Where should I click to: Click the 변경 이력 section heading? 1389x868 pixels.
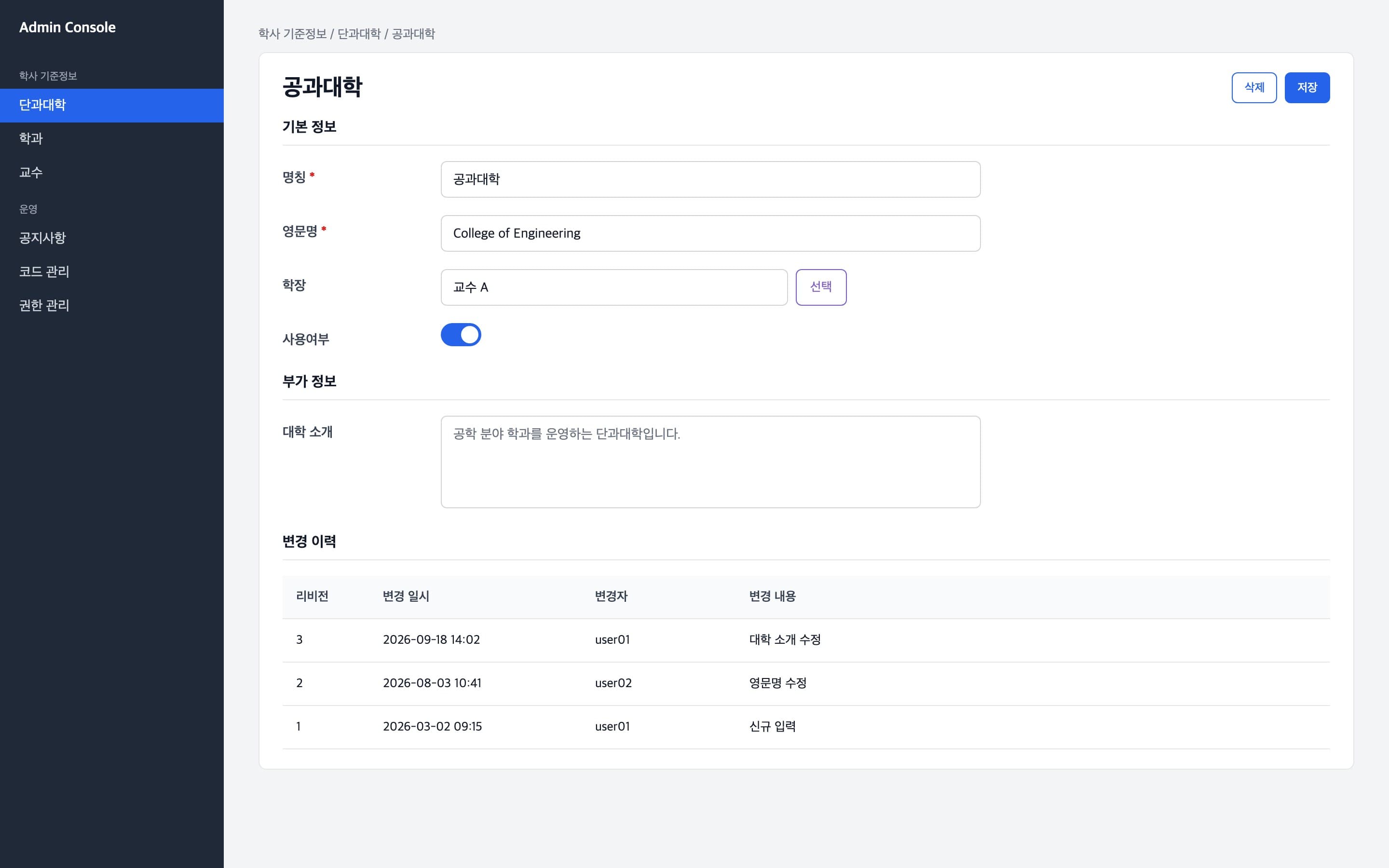tap(309, 542)
